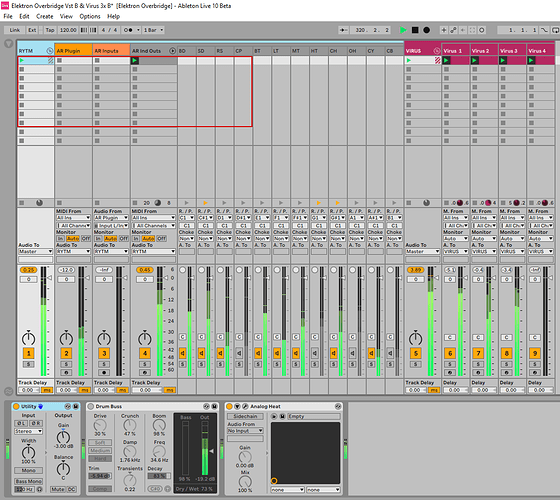Open Analog Heat Audio From No Input dropdown

pos(245,431)
